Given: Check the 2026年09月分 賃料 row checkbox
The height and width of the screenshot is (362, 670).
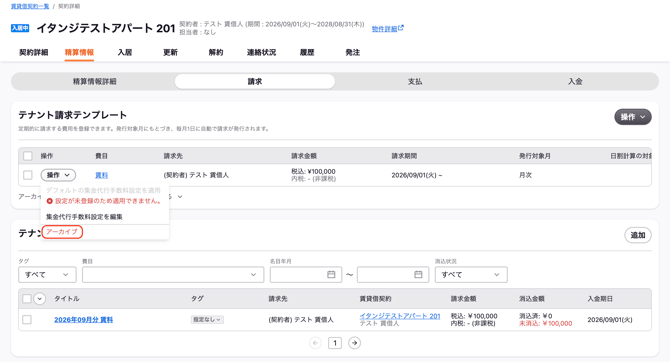Looking at the screenshot, I should (x=27, y=319).
